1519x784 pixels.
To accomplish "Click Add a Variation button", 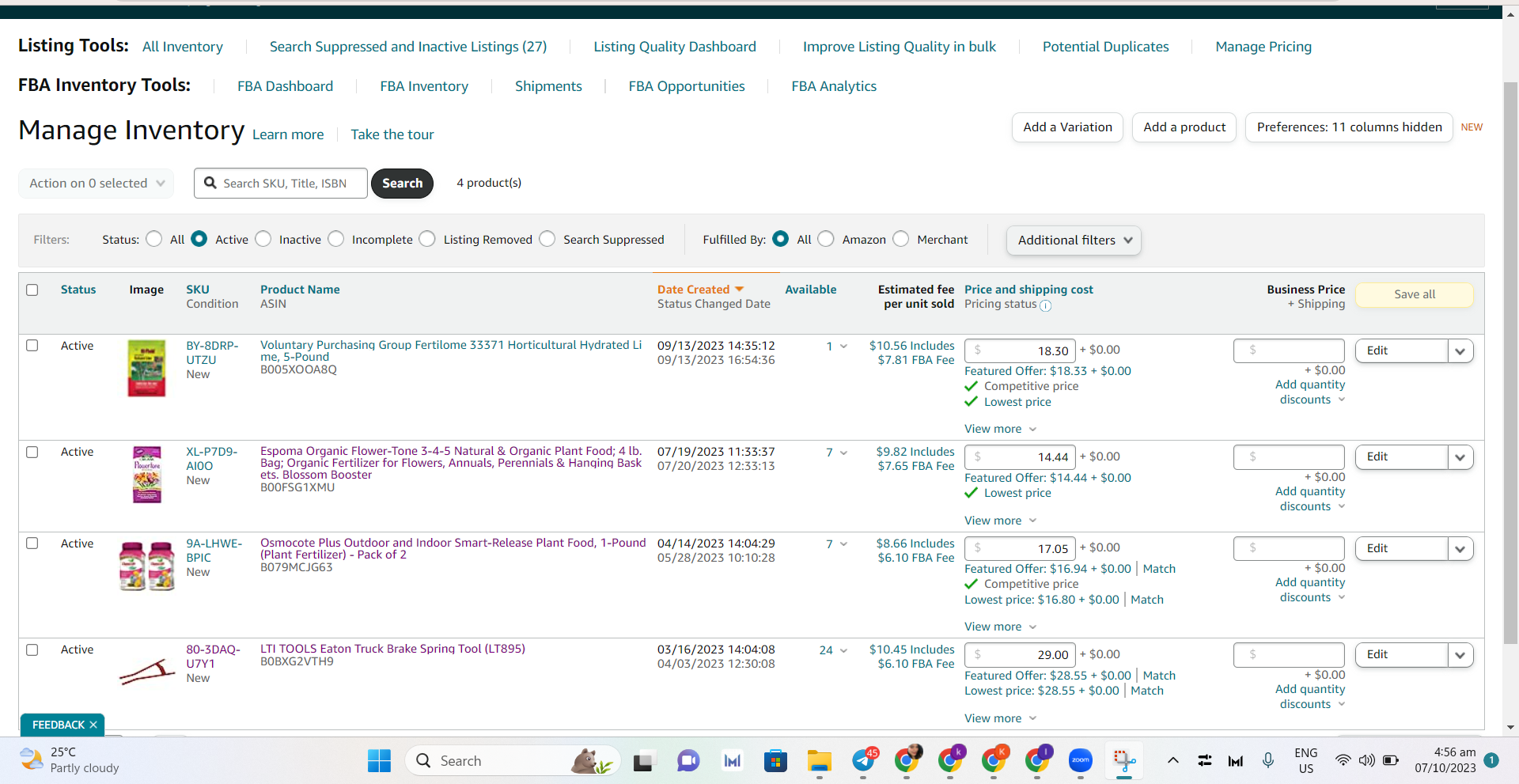I will [1067, 127].
